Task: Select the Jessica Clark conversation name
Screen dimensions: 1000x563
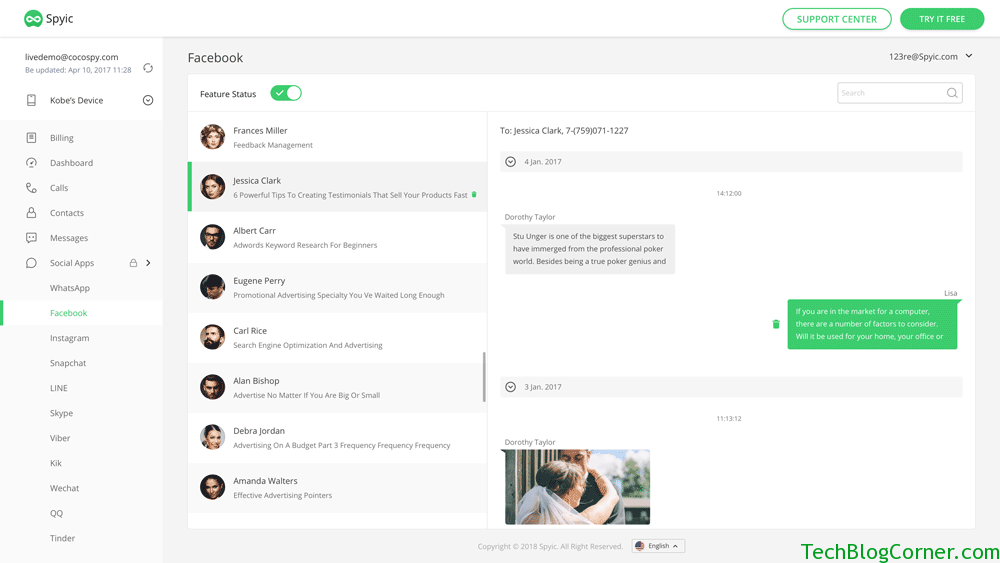Action: [x=257, y=180]
